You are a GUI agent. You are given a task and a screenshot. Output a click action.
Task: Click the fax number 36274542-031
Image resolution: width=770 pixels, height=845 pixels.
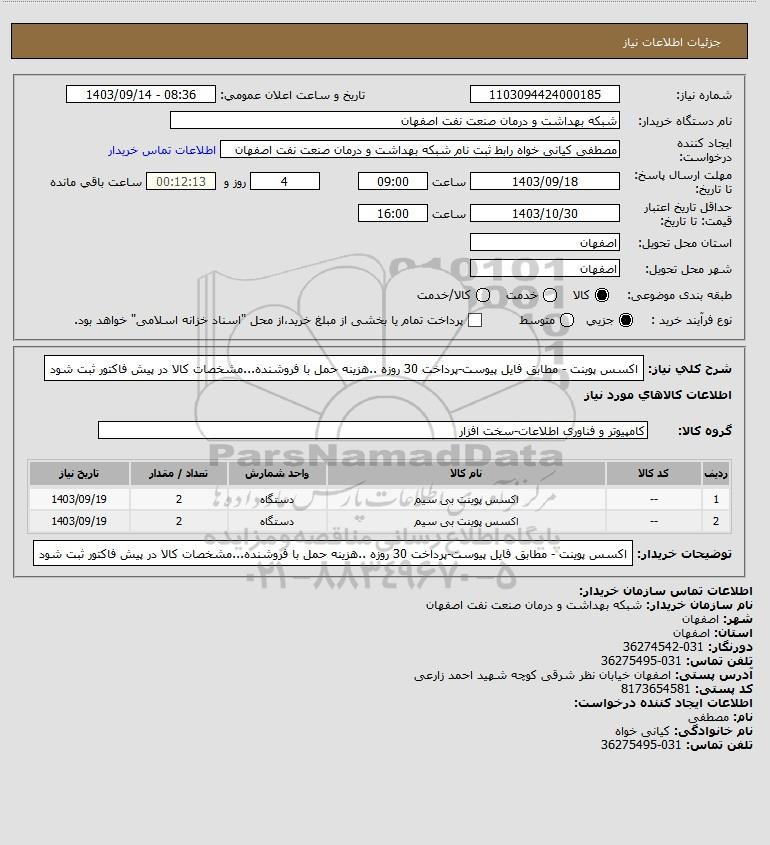click(x=663, y=647)
